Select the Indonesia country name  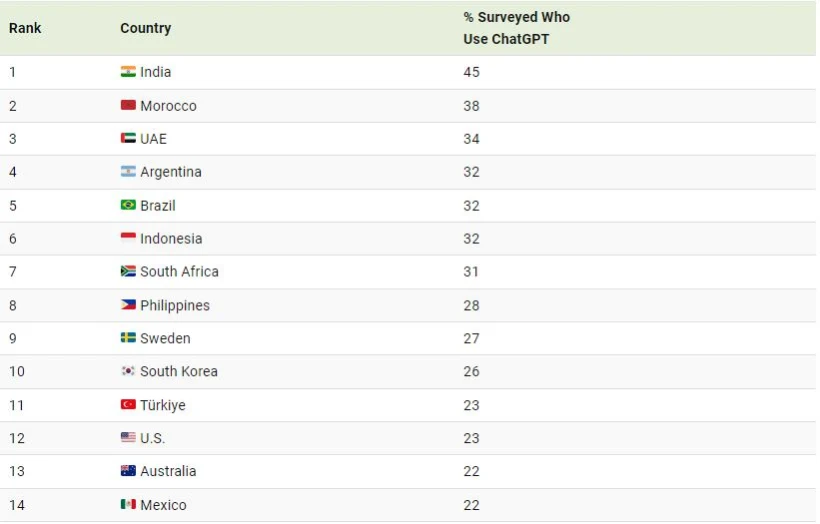pos(171,238)
